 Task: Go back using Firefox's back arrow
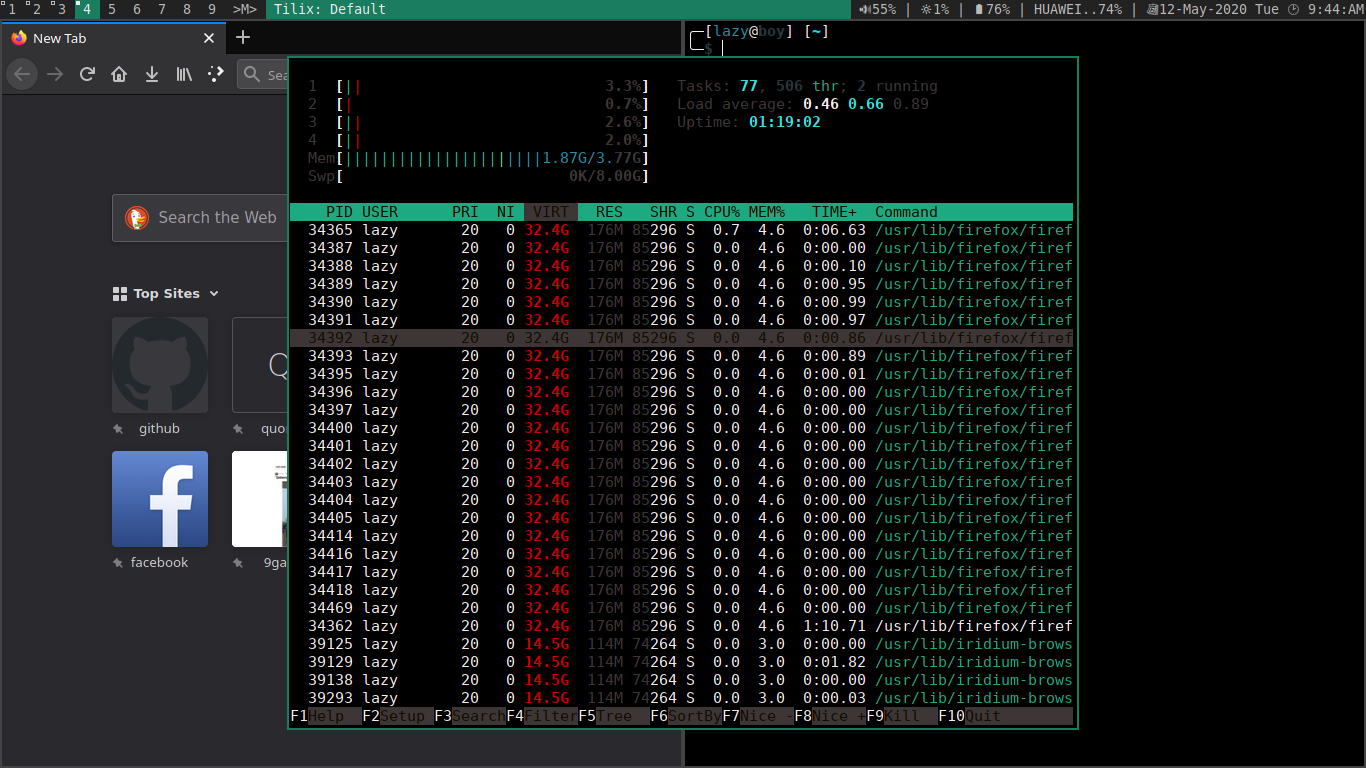(x=23, y=74)
